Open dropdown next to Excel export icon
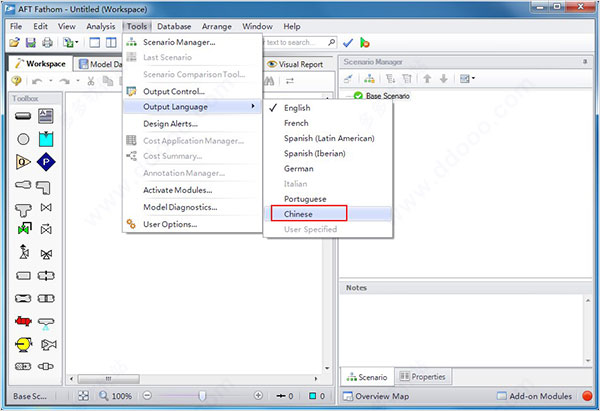This screenshot has width=600, height=411. (77, 42)
